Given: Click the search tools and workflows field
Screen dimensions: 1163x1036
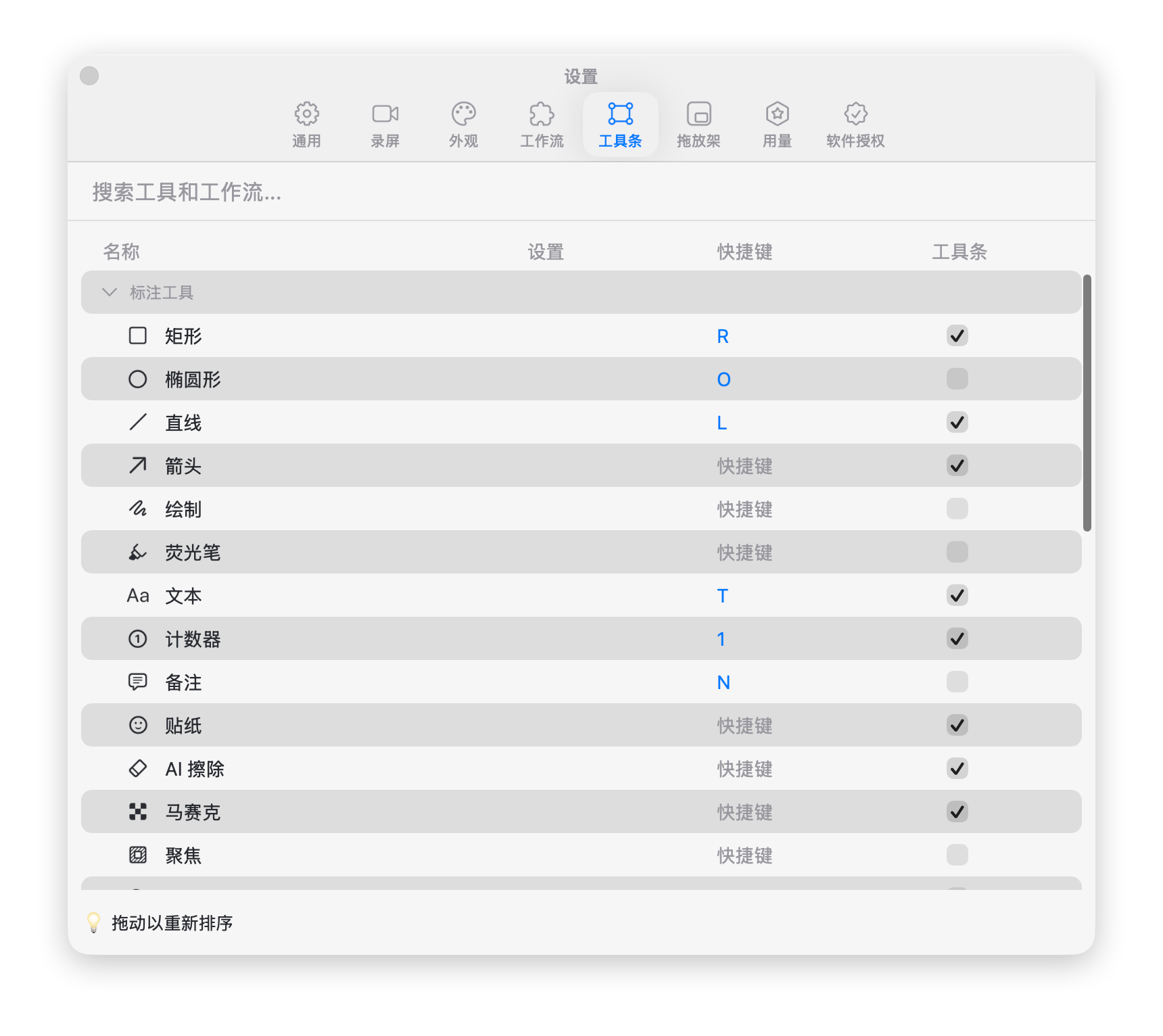Looking at the screenshot, I should point(581,192).
